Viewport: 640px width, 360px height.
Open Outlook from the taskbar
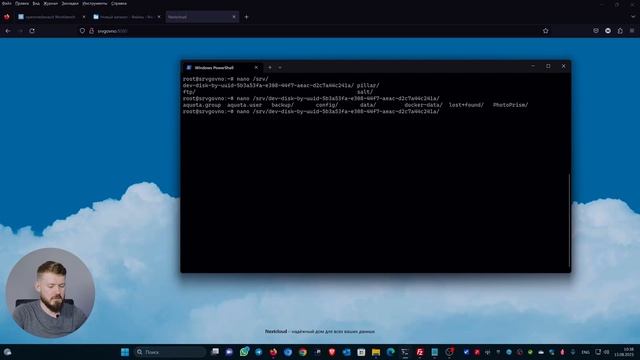coord(347,352)
